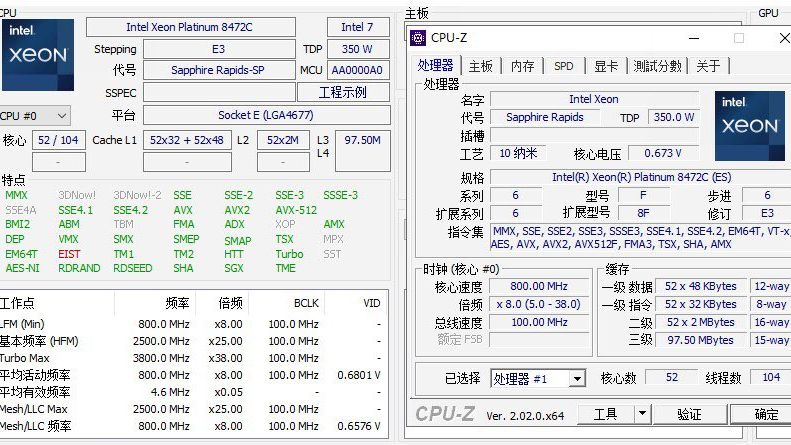
Task: Switch to the 主板 tab in CPU-Z
Action: point(480,66)
